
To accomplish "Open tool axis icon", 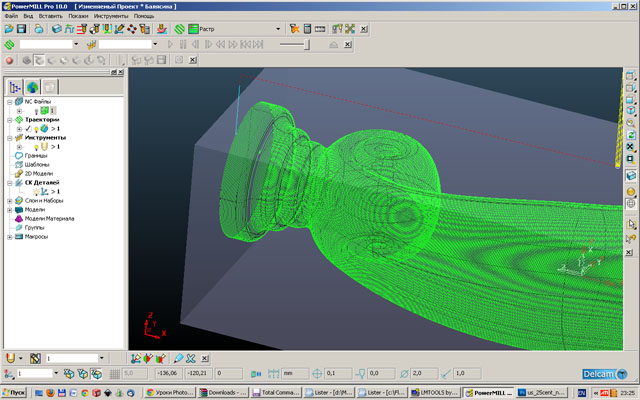I will (119, 29).
